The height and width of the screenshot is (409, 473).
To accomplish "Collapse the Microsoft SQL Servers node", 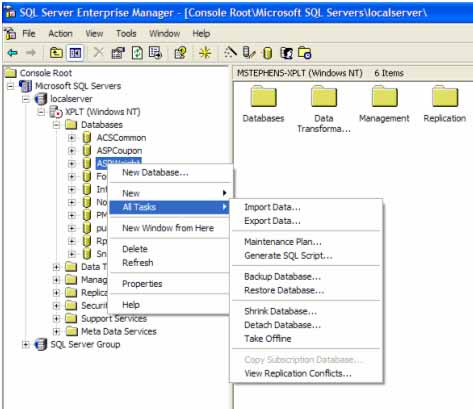I will (x=10, y=86).
